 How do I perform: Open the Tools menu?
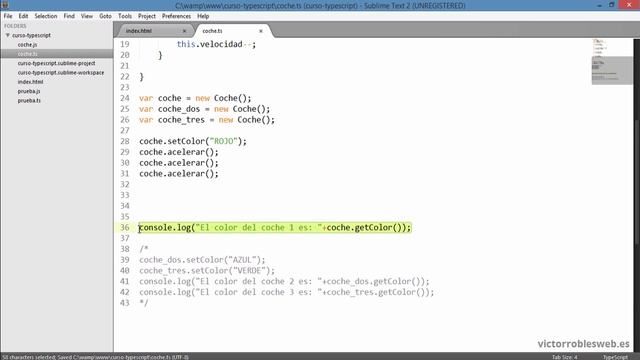125,16
